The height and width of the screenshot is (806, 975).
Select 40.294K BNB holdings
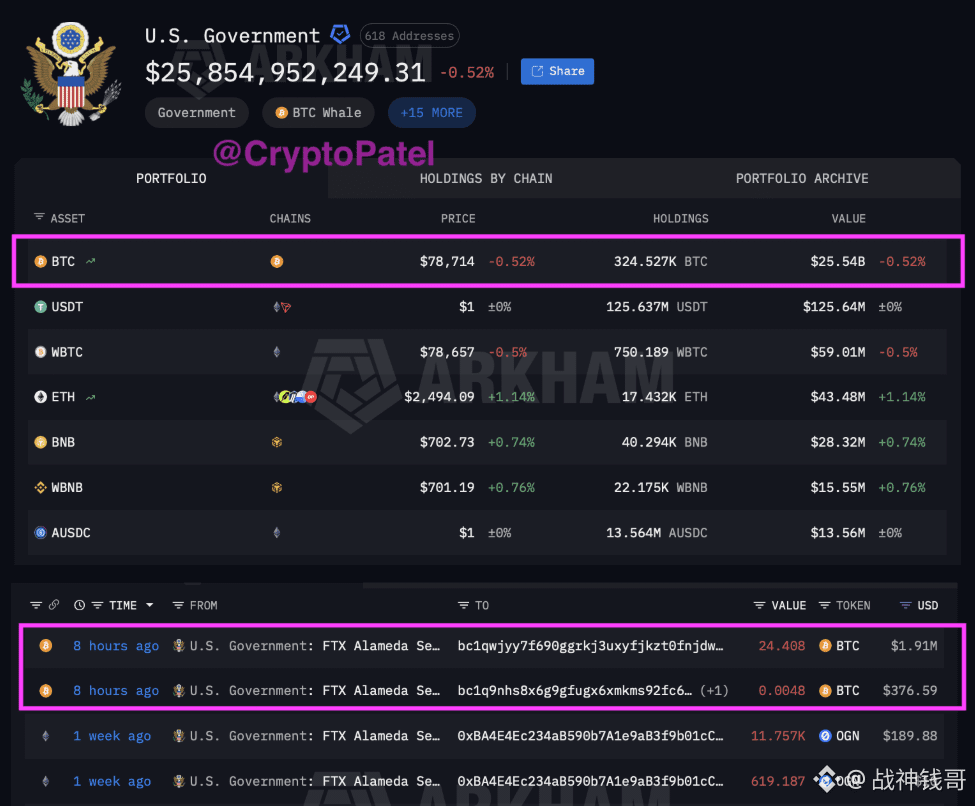click(664, 442)
